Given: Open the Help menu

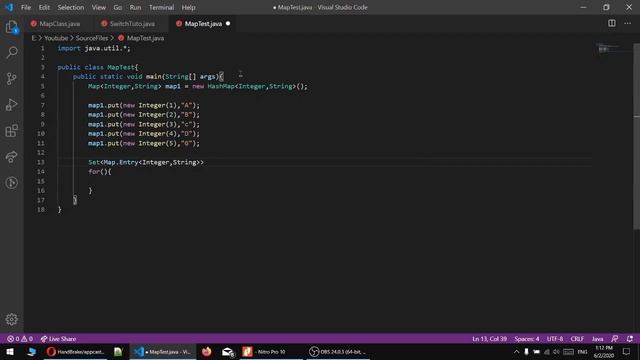Looking at the screenshot, I should [188, 7].
